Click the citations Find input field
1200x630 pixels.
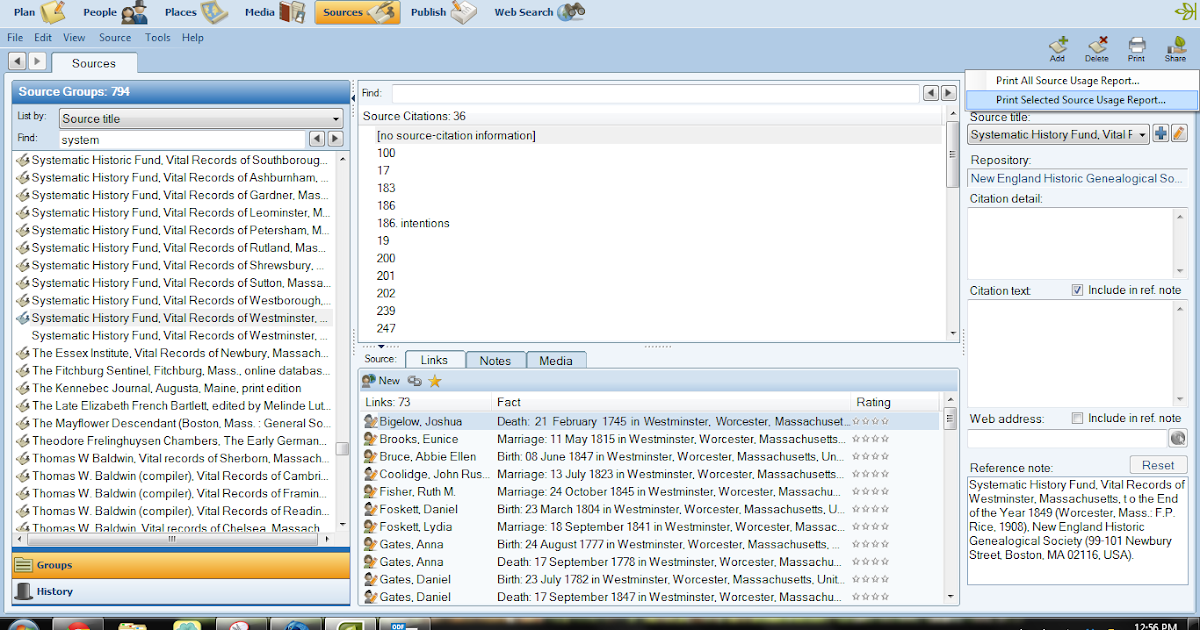(655, 93)
